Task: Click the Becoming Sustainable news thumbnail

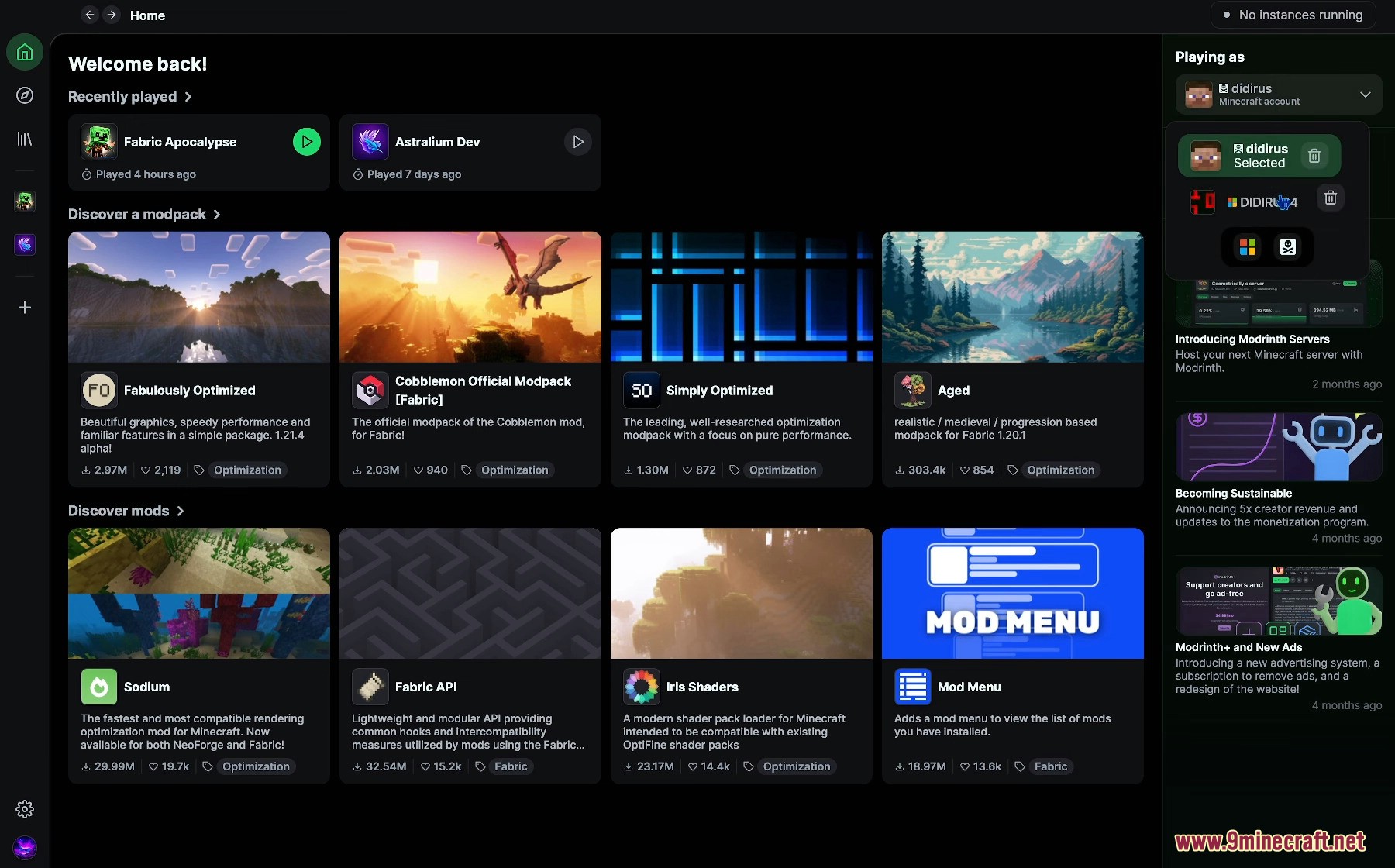Action: click(x=1279, y=447)
